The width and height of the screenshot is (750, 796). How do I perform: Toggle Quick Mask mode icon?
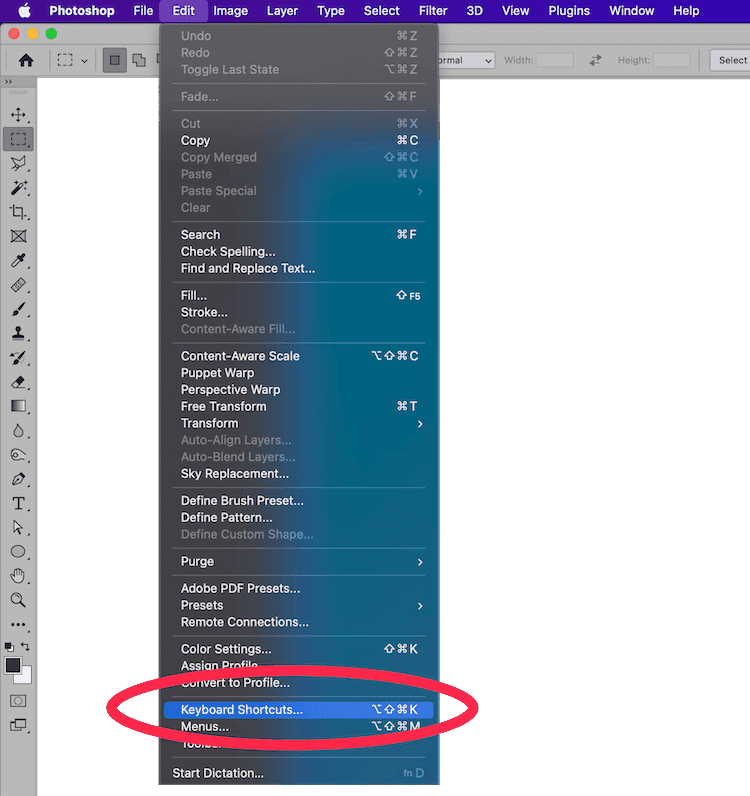click(18, 701)
